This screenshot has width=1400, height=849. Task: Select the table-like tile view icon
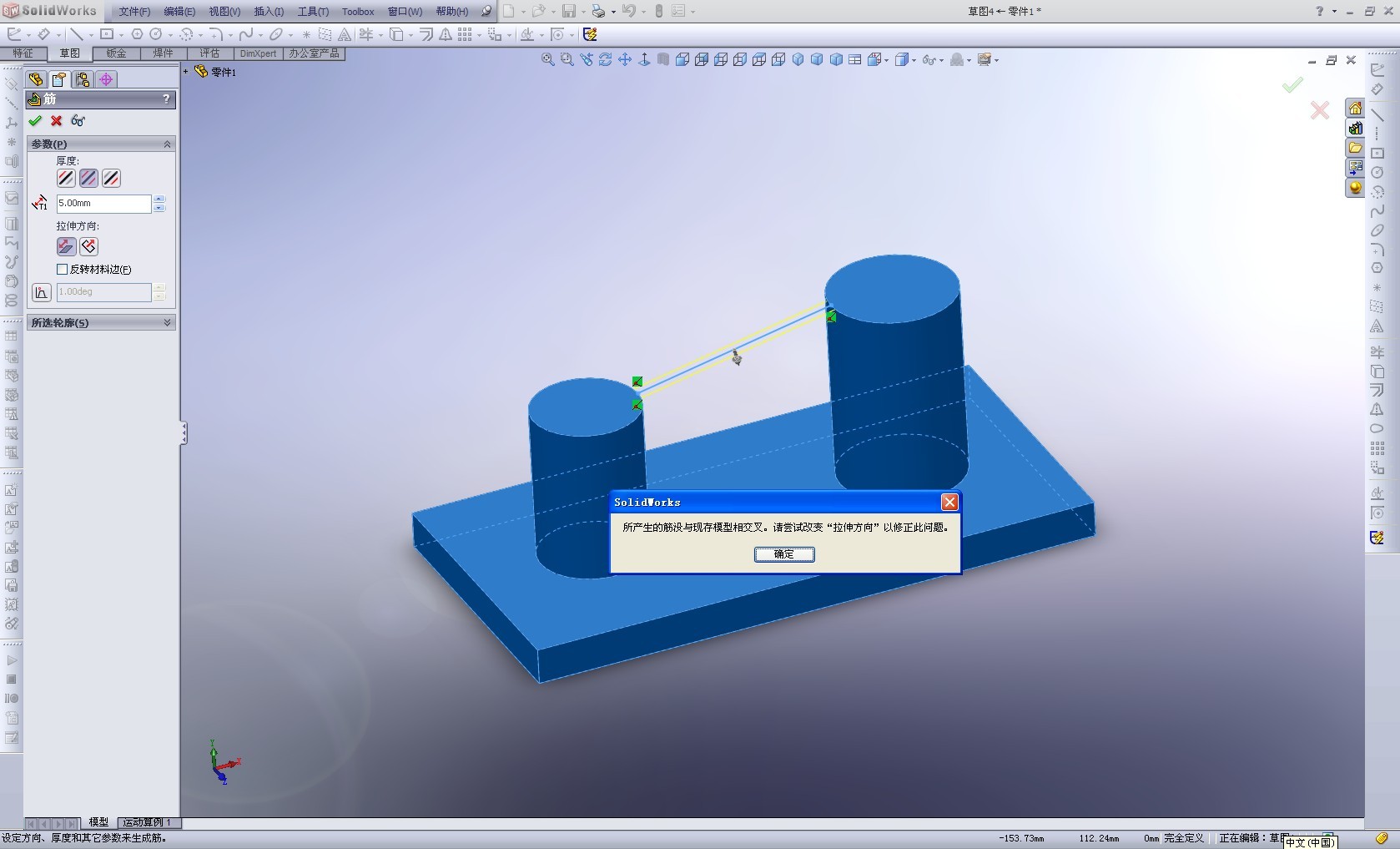[x=855, y=59]
